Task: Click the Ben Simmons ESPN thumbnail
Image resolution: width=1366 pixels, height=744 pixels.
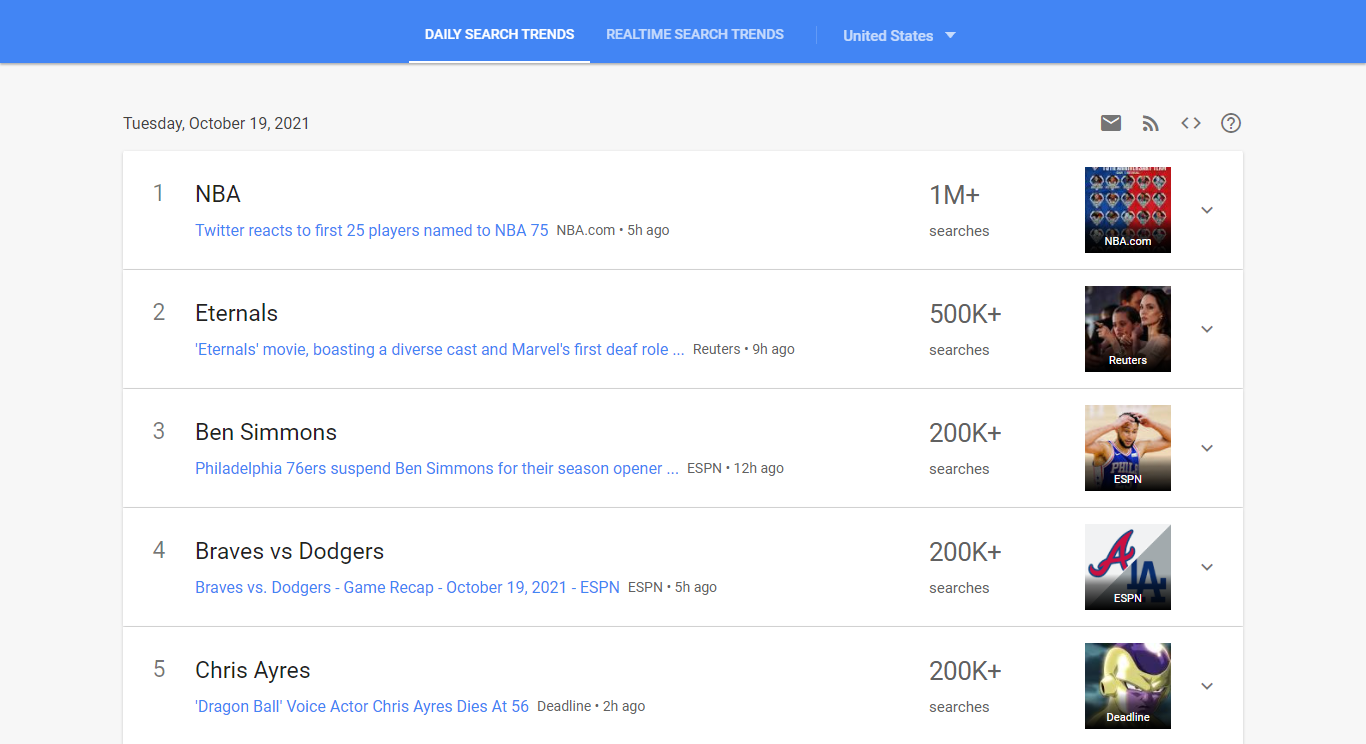Action: (1128, 448)
